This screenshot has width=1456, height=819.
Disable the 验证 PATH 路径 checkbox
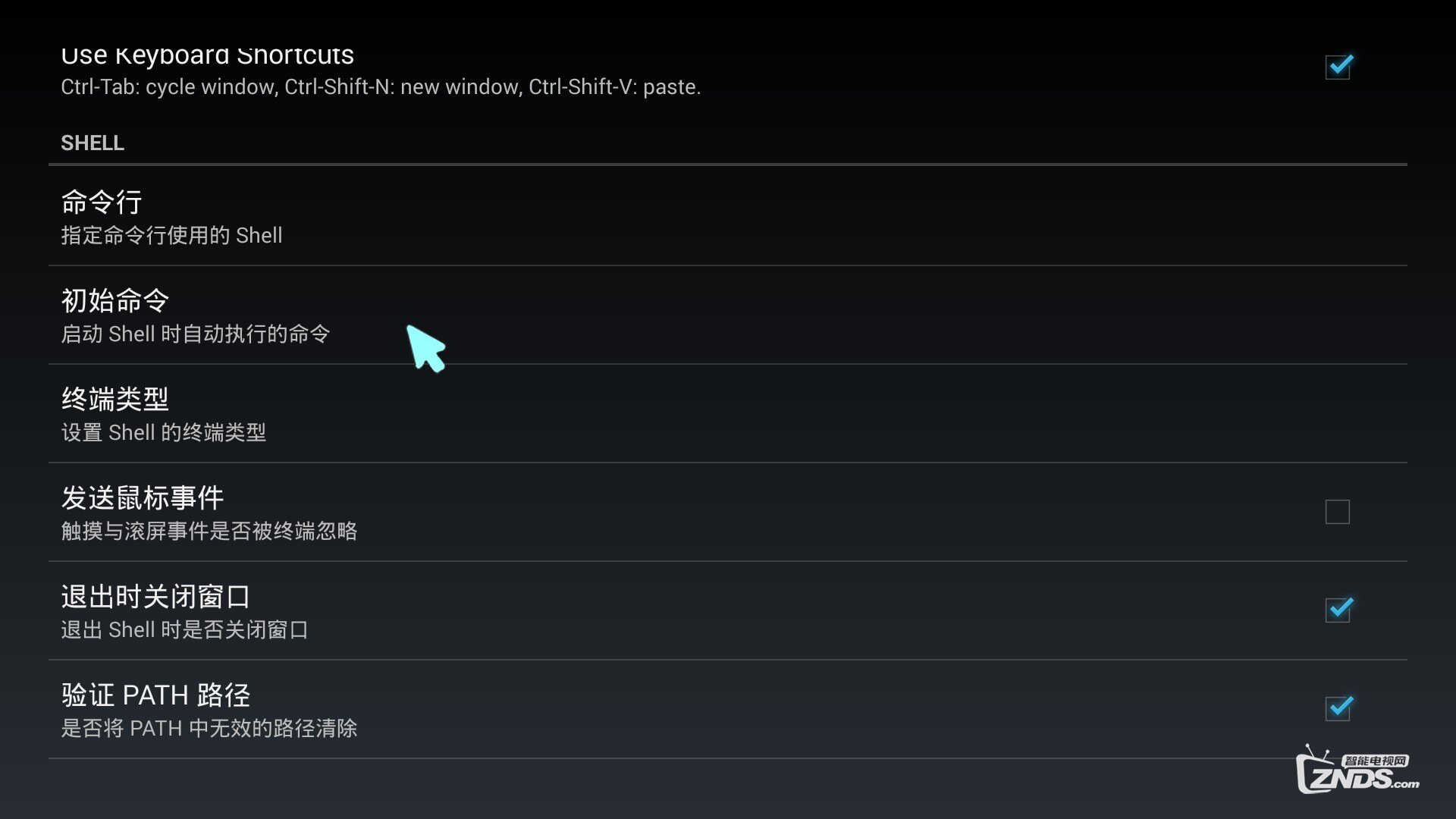(x=1338, y=708)
